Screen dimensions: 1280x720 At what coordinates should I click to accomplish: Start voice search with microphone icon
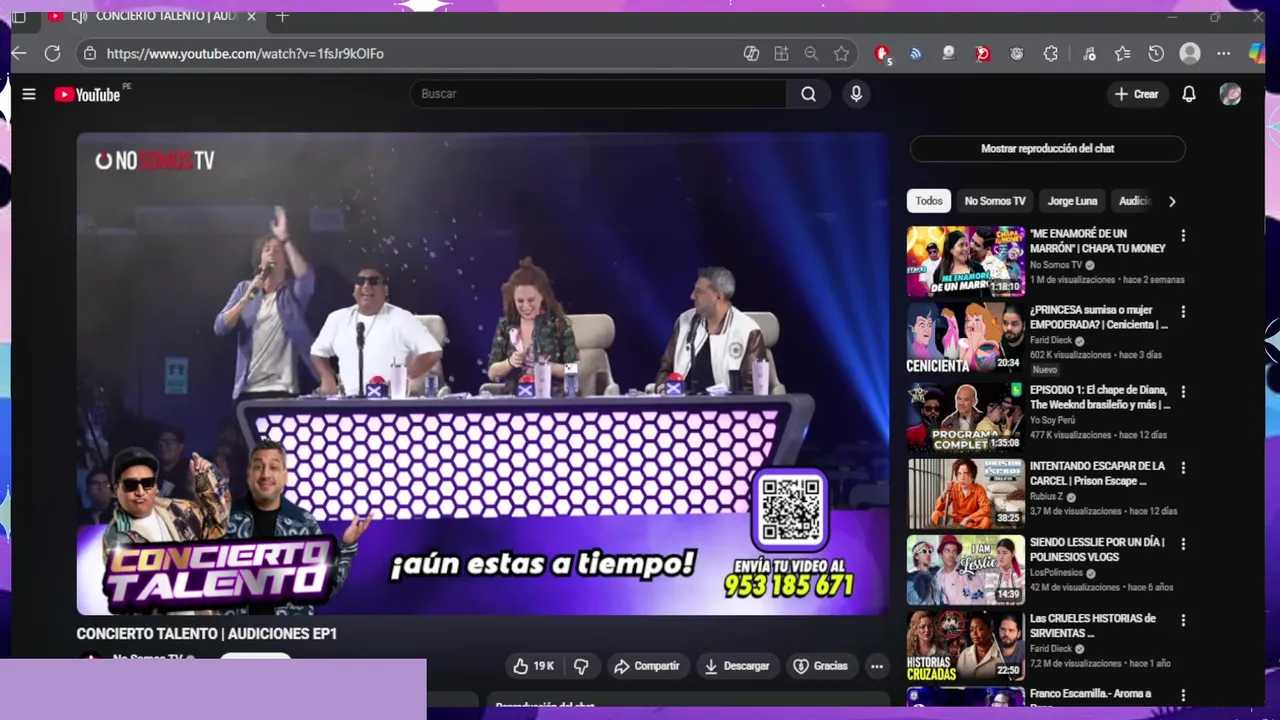[x=855, y=94]
